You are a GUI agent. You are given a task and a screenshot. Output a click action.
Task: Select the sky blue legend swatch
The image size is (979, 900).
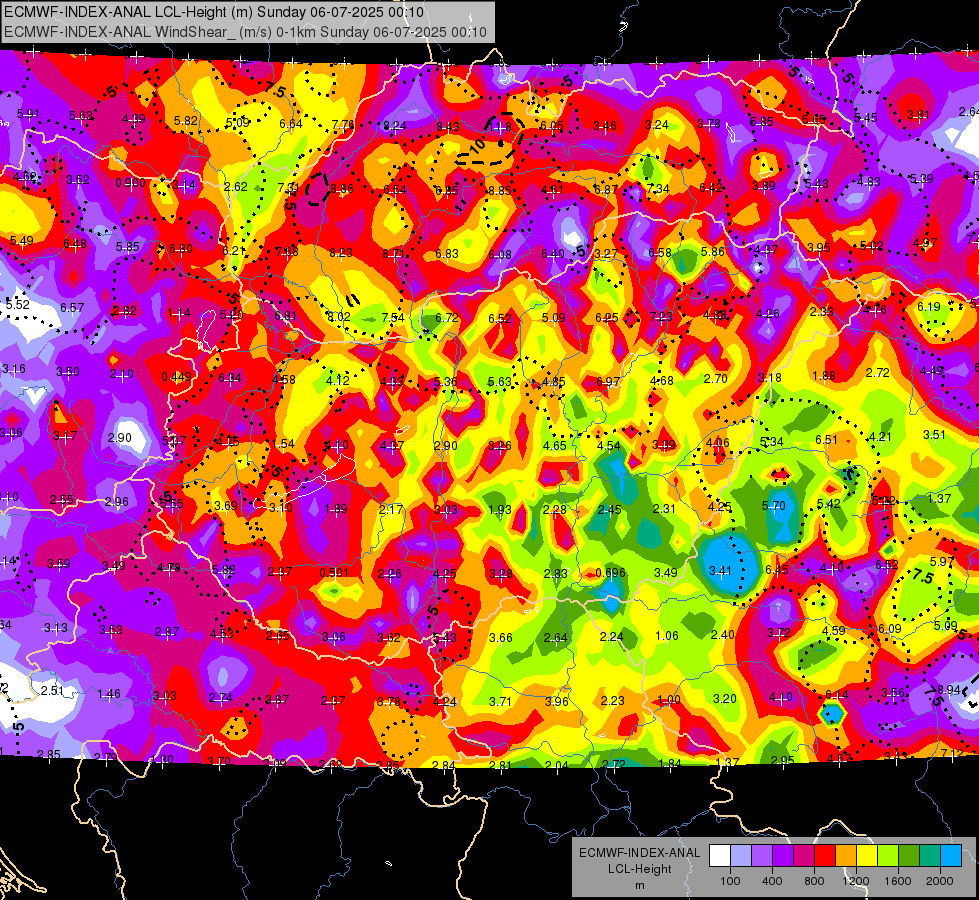tap(951, 856)
